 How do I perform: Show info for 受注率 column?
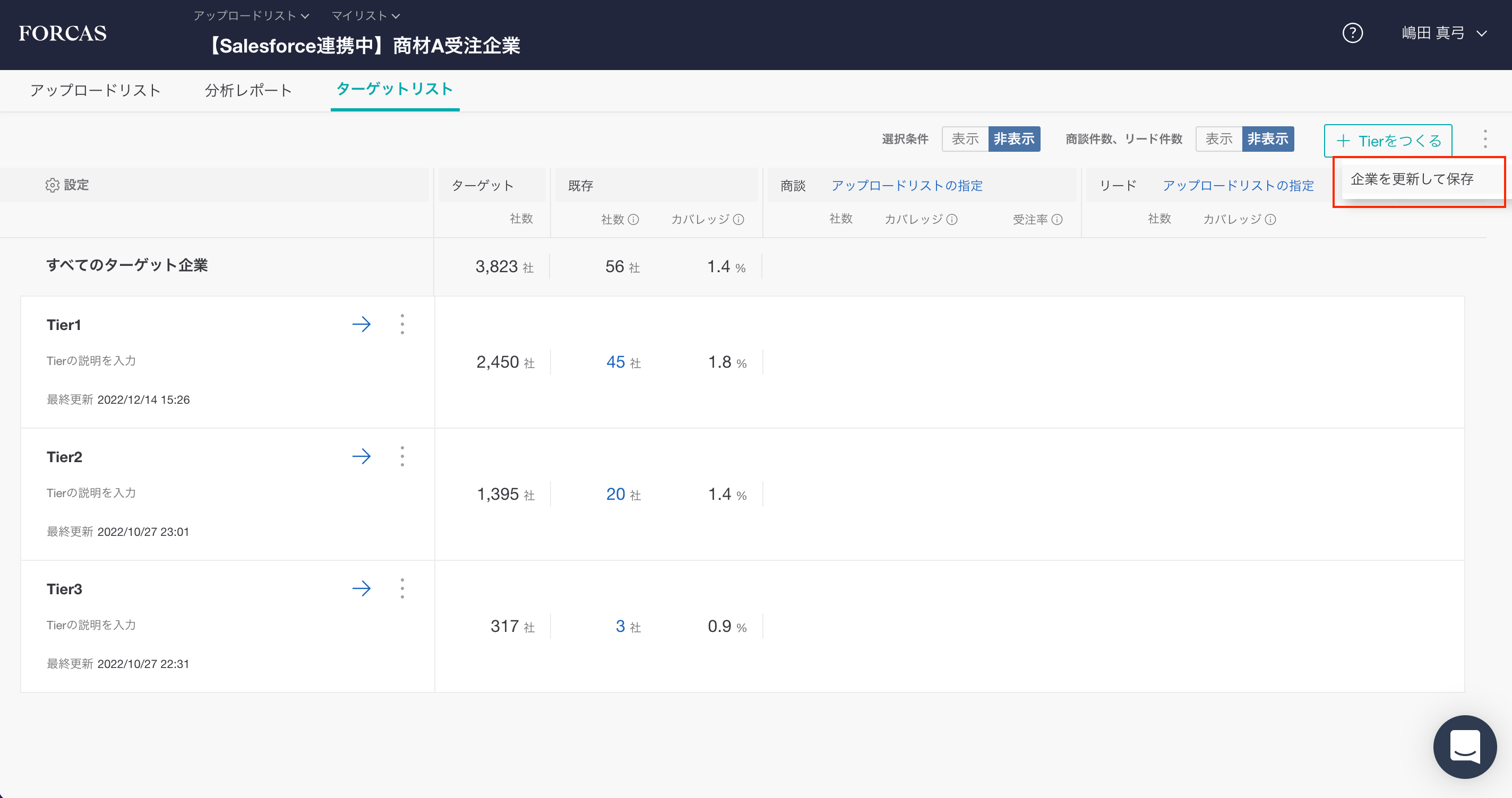pos(1057,220)
